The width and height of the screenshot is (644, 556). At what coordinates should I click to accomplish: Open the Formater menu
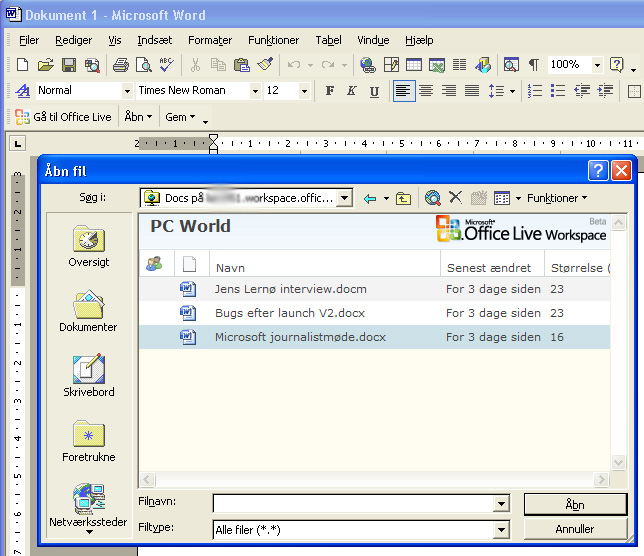(210, 40)
